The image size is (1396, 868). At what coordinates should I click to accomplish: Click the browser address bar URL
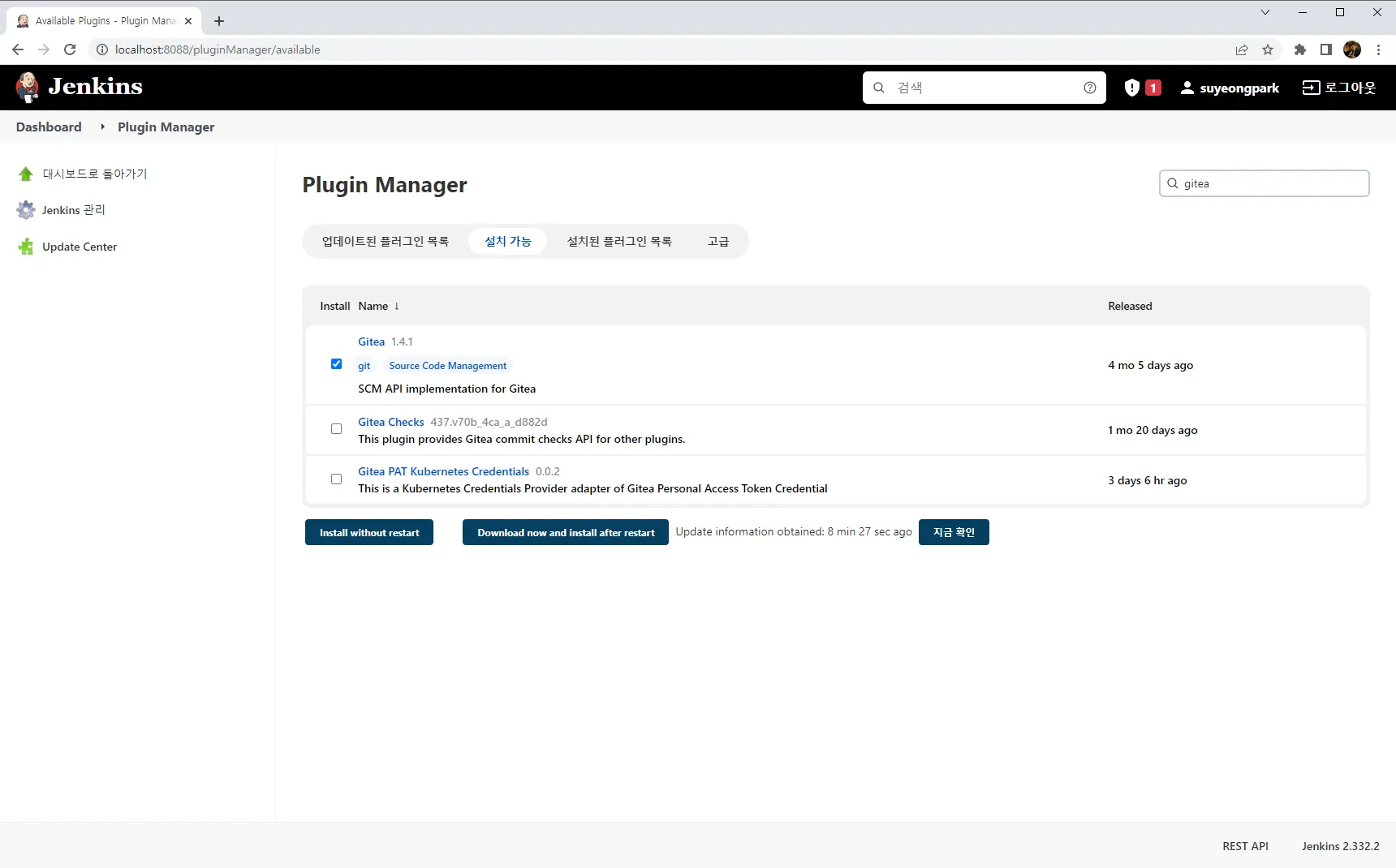218,49
